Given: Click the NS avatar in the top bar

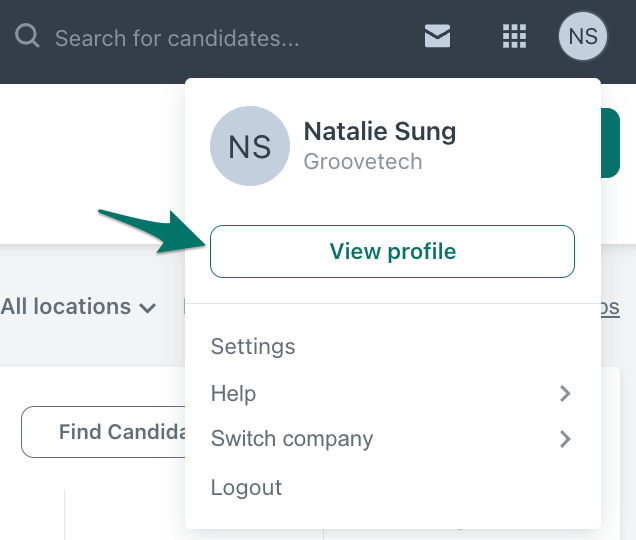Looking at the screenshot, I should coord(583,38).
